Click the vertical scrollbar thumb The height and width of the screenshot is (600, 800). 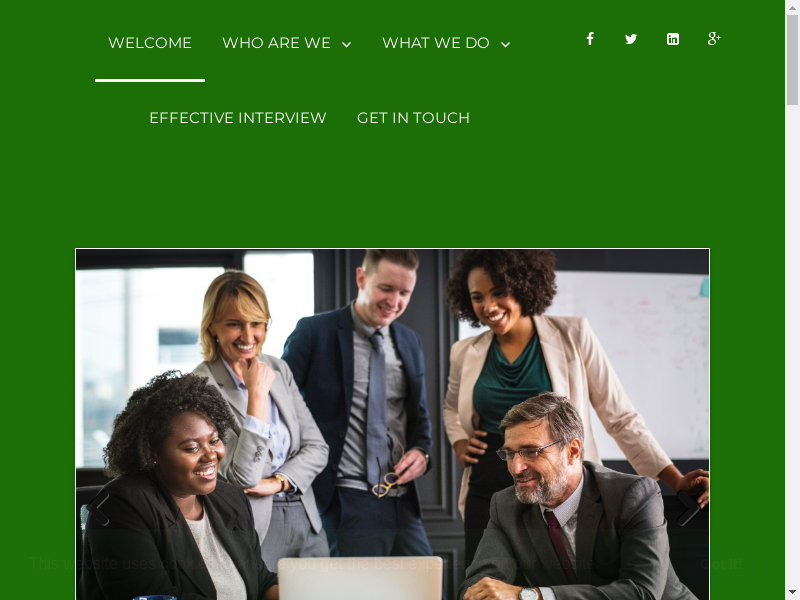pyautogui.click(x=792, y=60)
